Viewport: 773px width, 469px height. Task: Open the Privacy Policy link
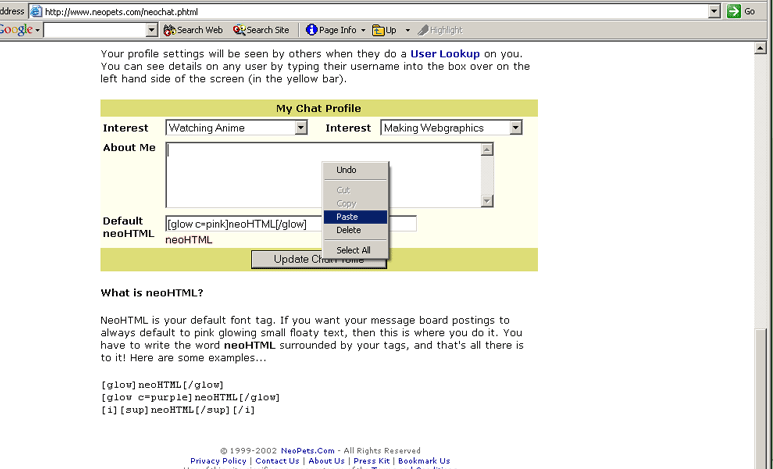pos(218,461)
